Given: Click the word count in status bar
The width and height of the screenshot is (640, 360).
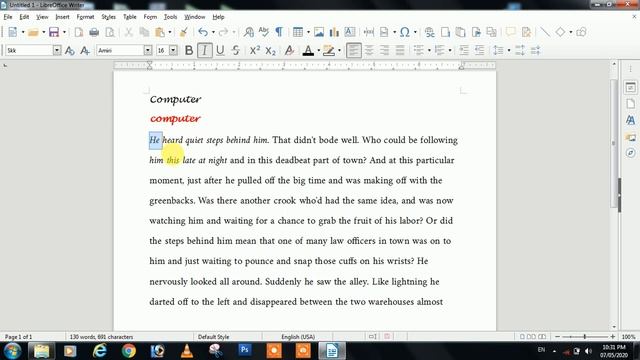Looking at the screenshot, I should [x=101, y=337].
